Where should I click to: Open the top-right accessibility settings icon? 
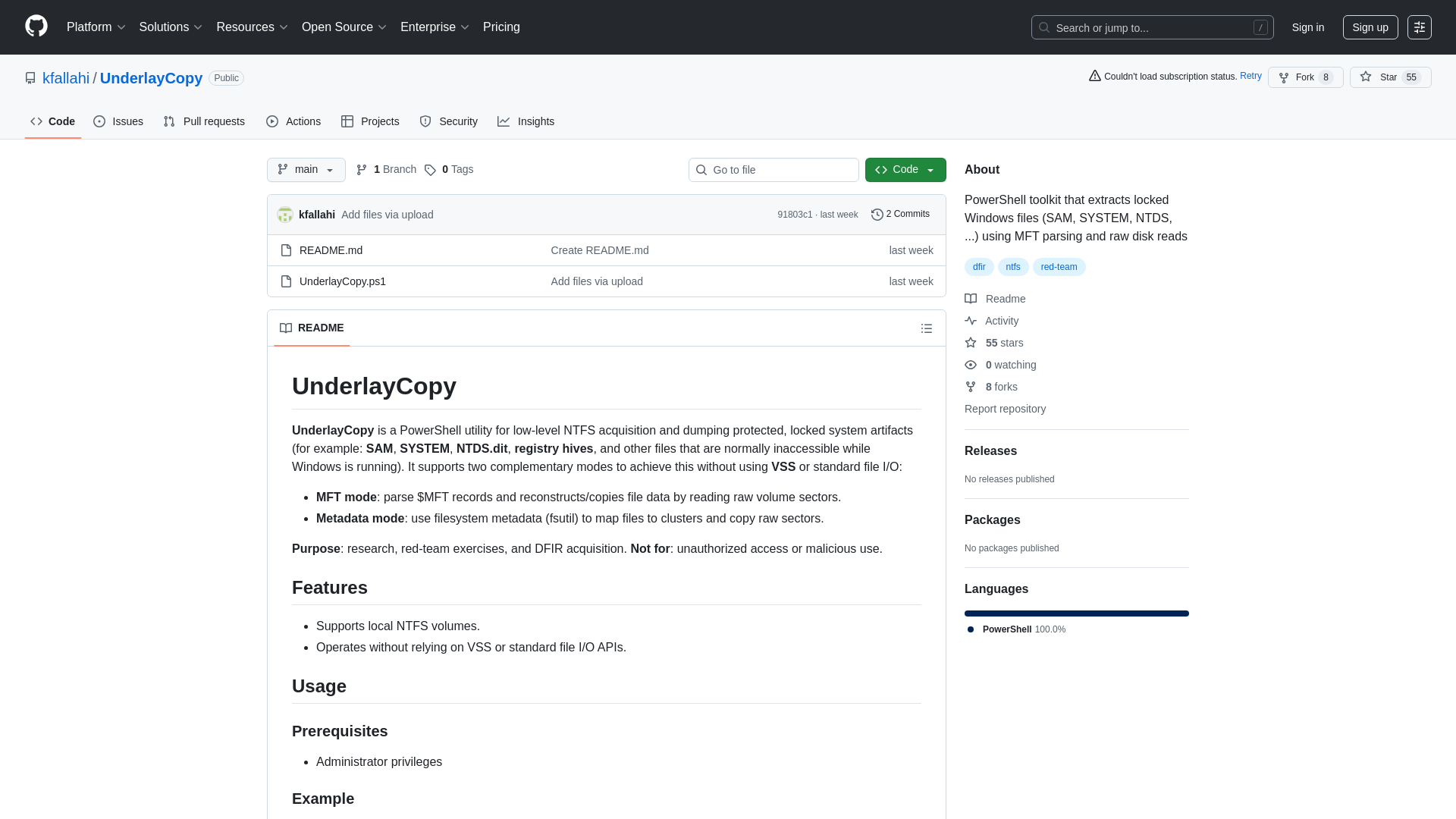pos(1419,27)
